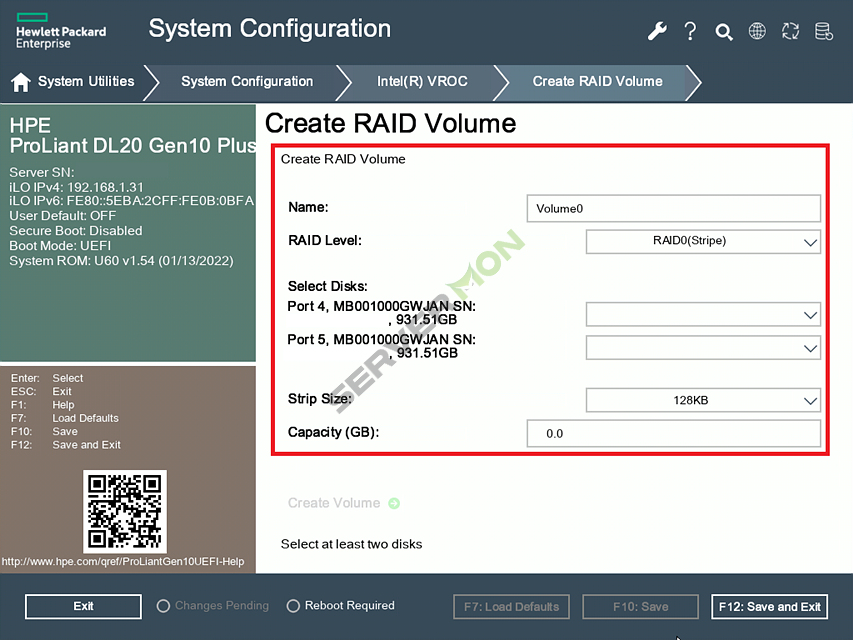Click the home icon in breadcrumb

point(21,82)
